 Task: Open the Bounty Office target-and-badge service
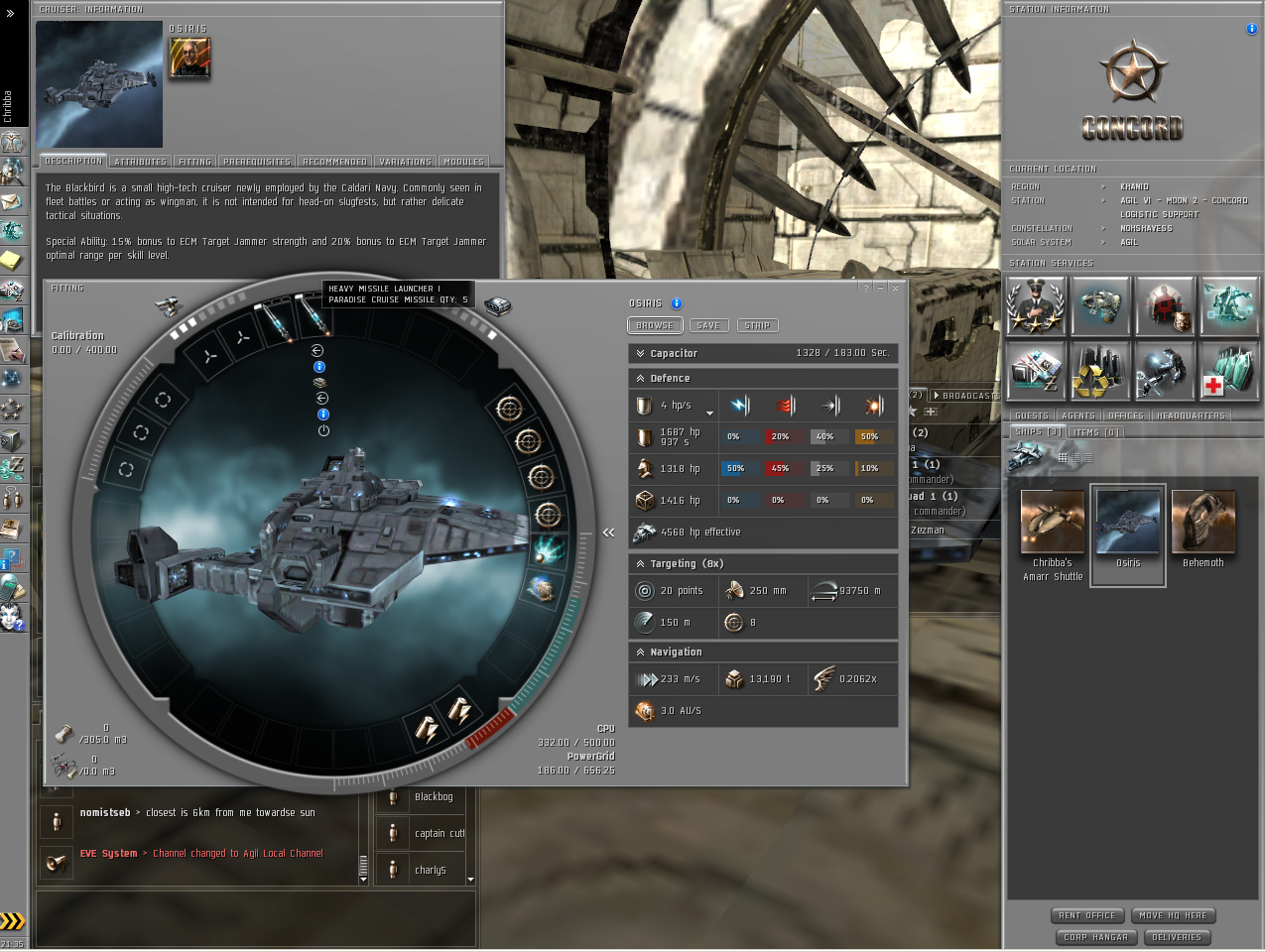pos(1165,305)
